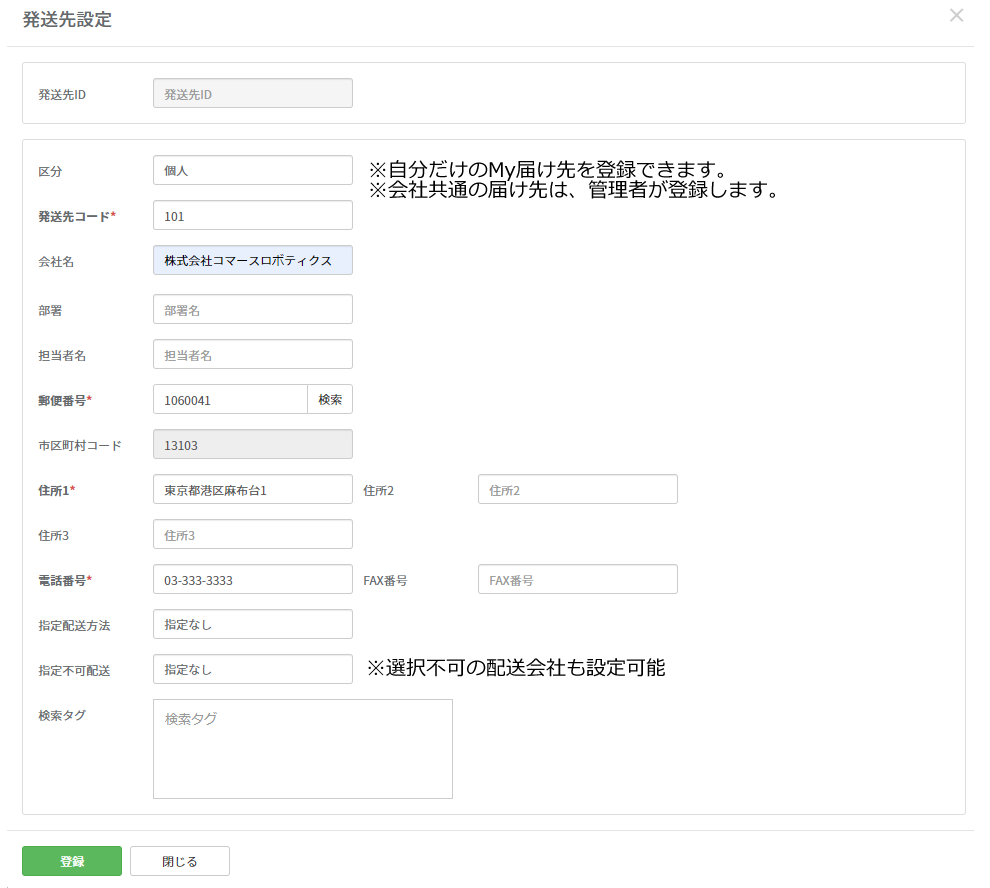The height and width of the screenshot is (888, 990).
Task: Focus the FAX番号 input field
Action: [577, 580]
